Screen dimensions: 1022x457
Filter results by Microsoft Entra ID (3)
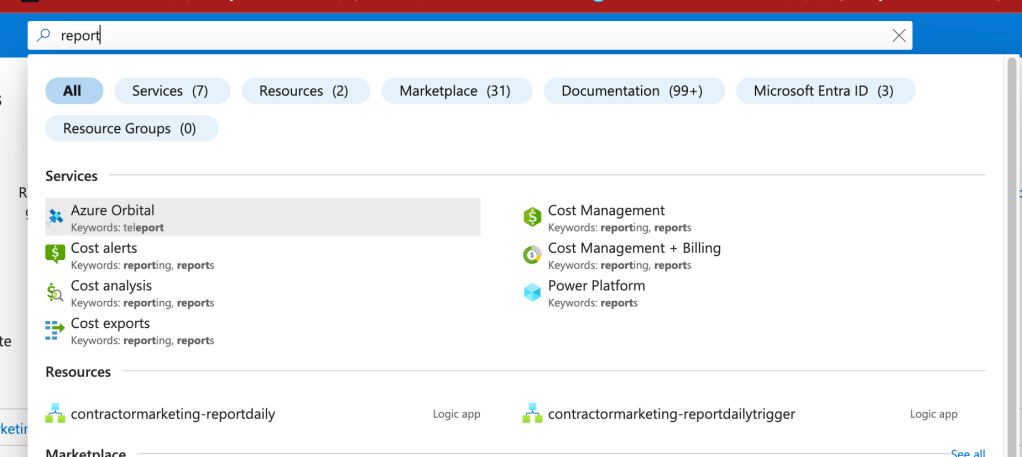tap(825, 91)
